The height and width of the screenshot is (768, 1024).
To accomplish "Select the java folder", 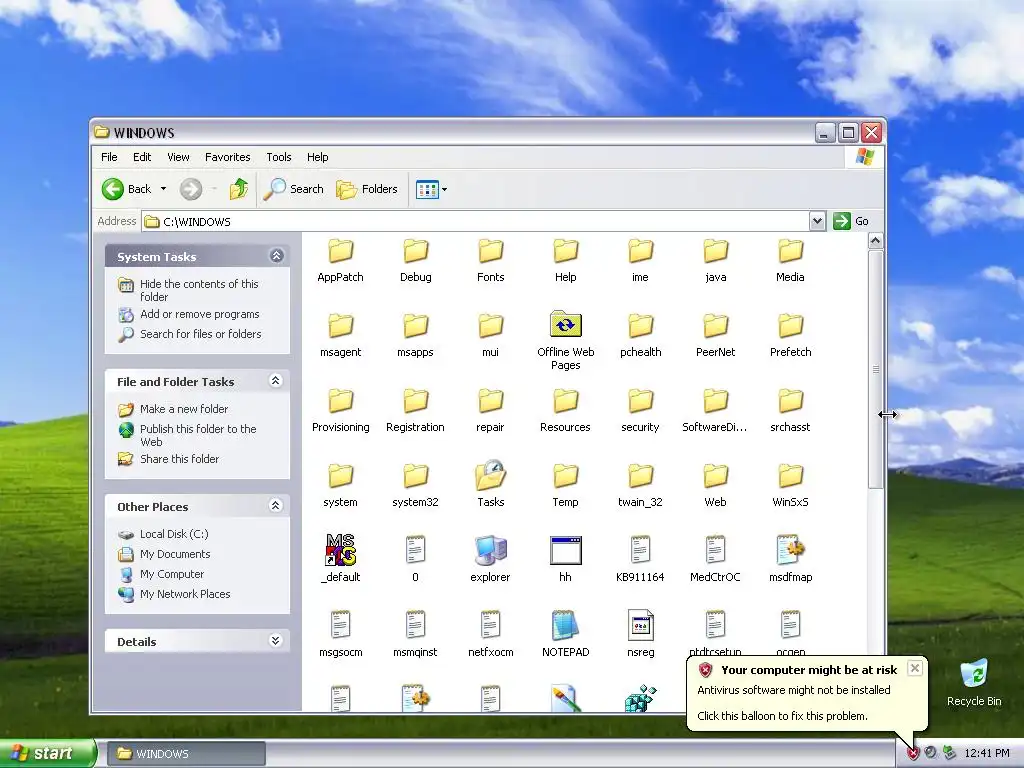I will 716,261.
